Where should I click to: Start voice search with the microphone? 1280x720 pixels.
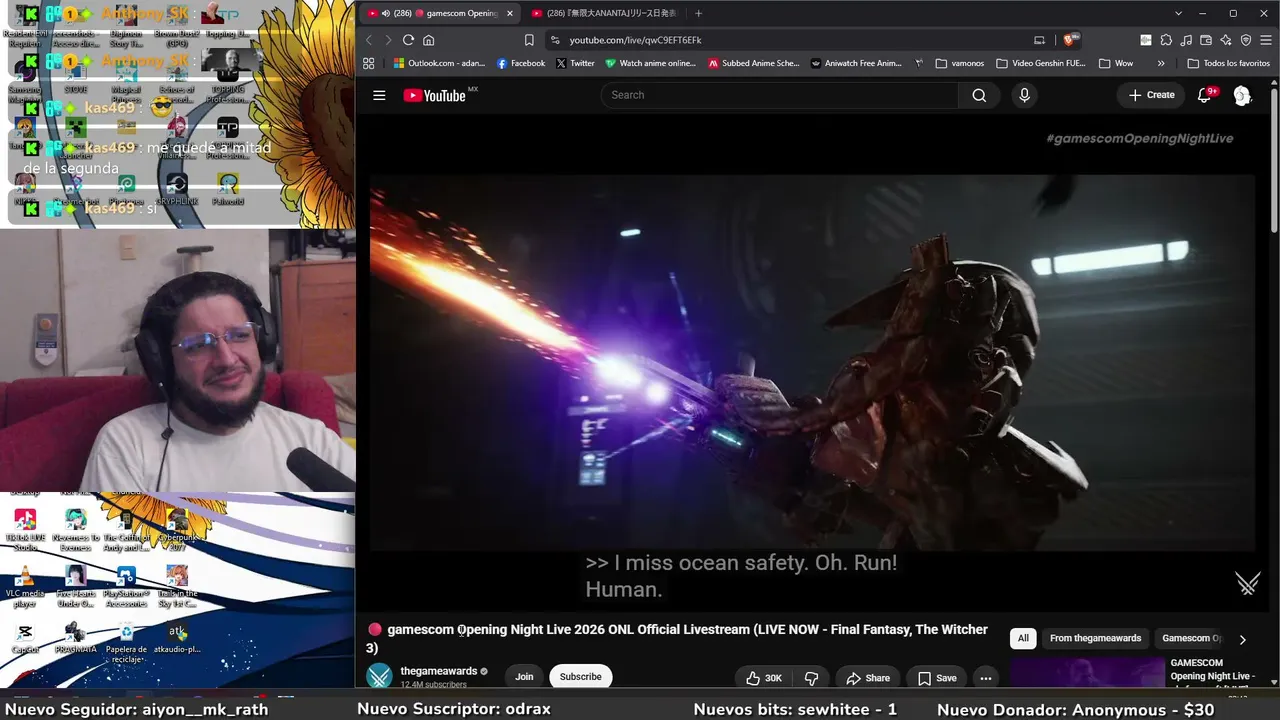1023,95
